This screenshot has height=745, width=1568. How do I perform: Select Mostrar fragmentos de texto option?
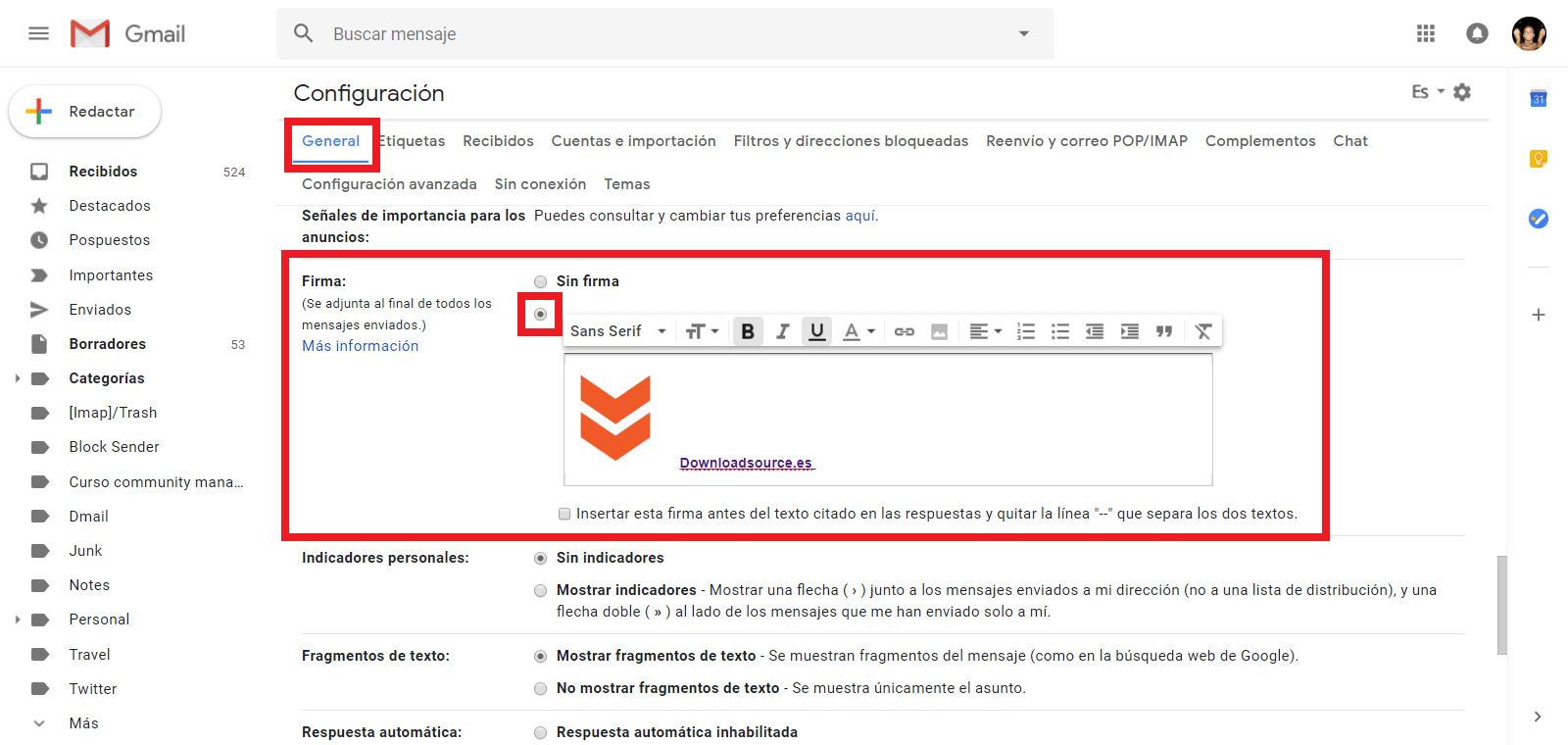[540, 656]
